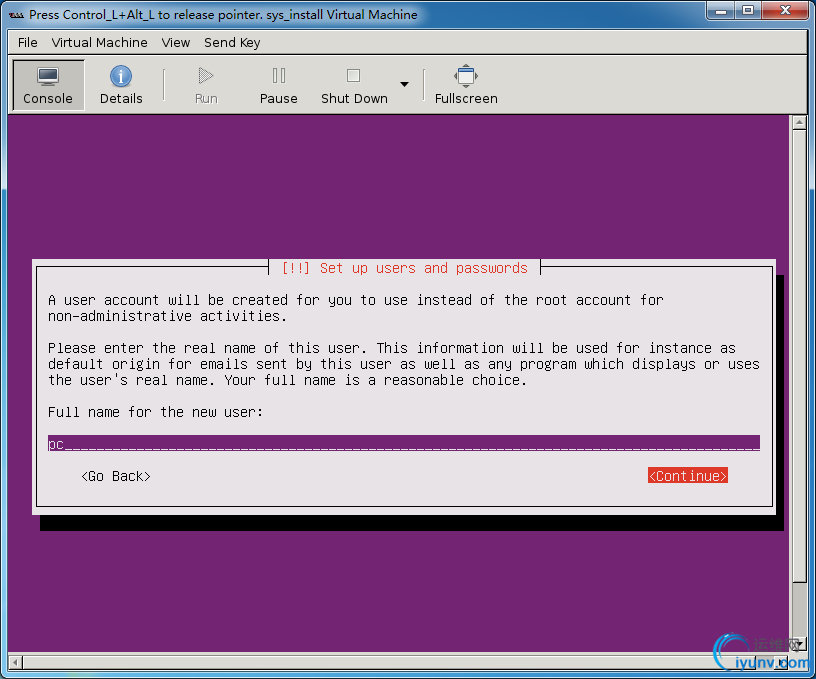Click the horizontal scrollbar left arrow
Viewport: 816px width, 679px height.
coord(15,662)
